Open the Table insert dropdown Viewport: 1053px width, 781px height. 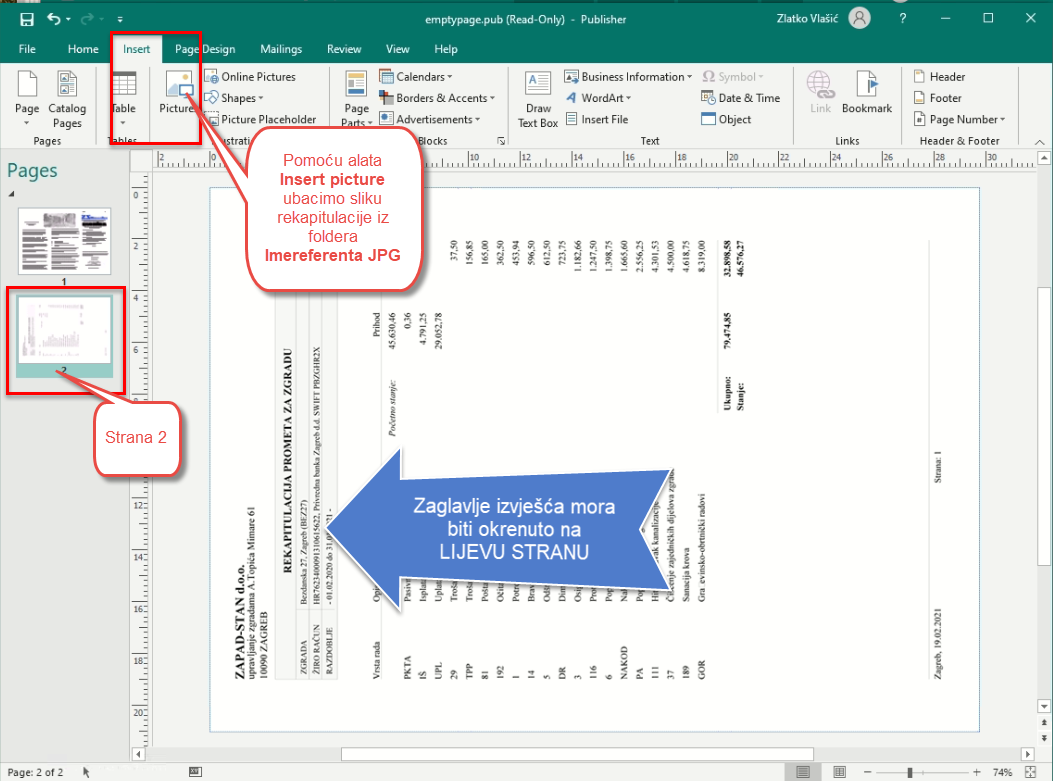[124, 99]
